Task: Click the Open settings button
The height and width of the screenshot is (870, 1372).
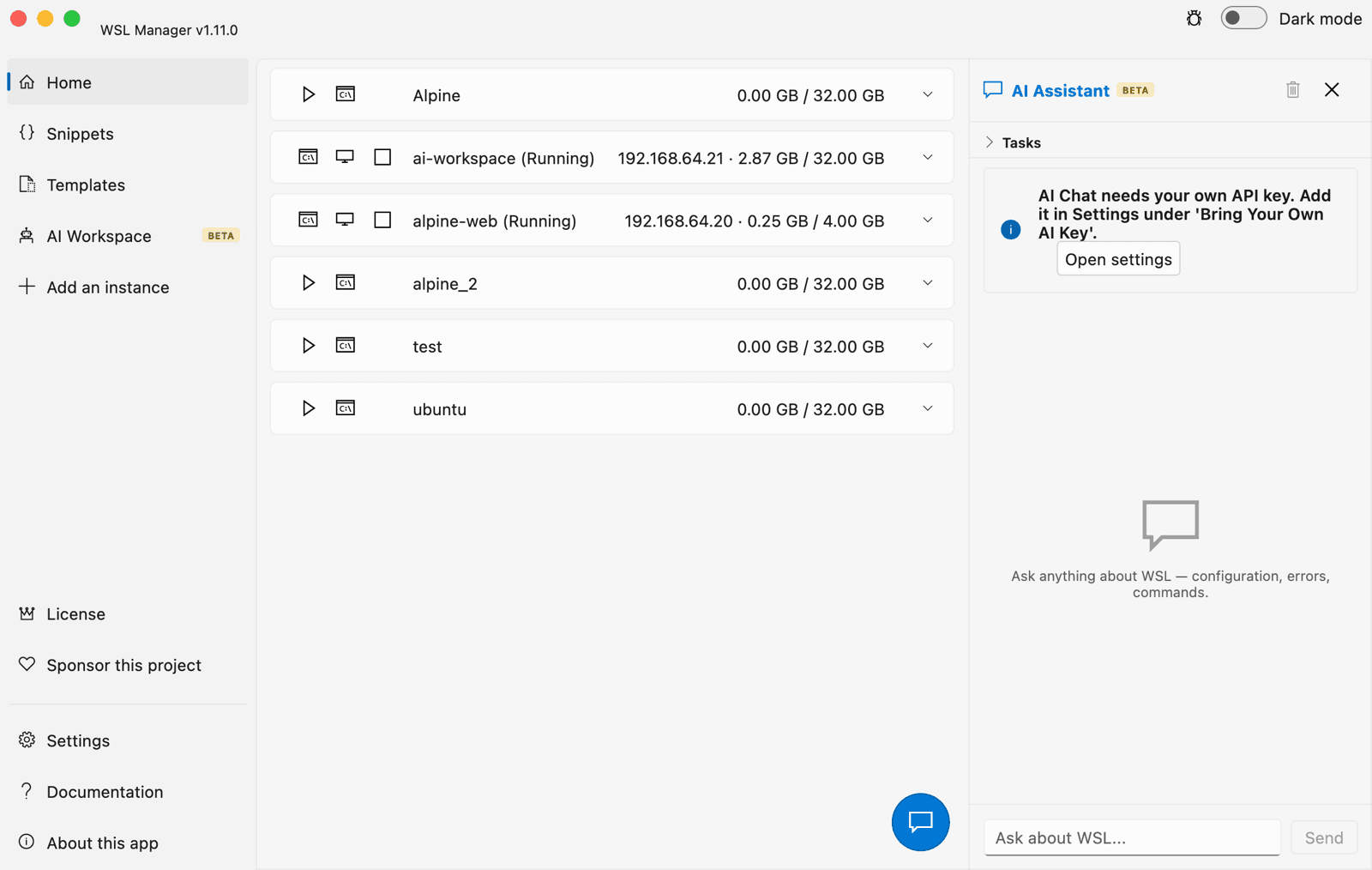Action: coord(1118,259)
